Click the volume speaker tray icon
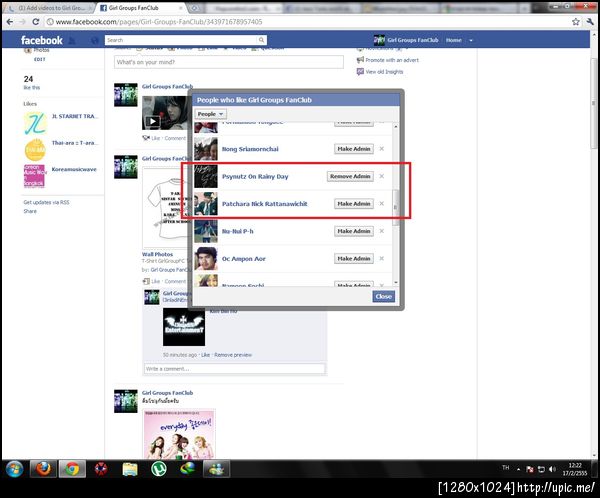Image resolution: width=600 pixels, height=498 pixels. (x=552, y=469)
